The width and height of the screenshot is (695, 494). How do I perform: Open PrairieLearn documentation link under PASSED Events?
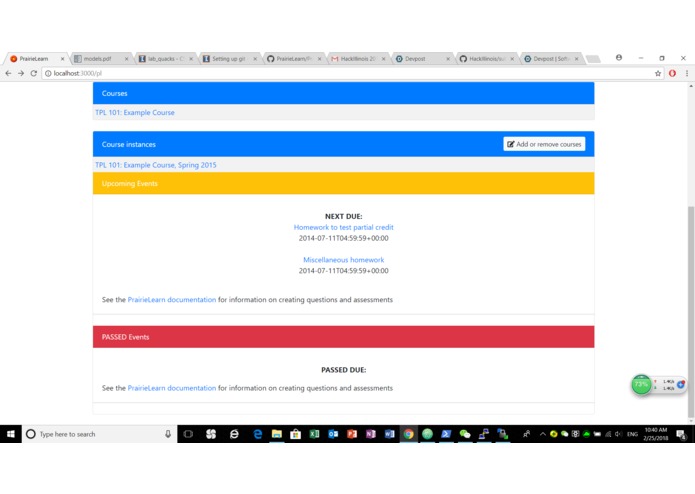[x=172, y=388]
